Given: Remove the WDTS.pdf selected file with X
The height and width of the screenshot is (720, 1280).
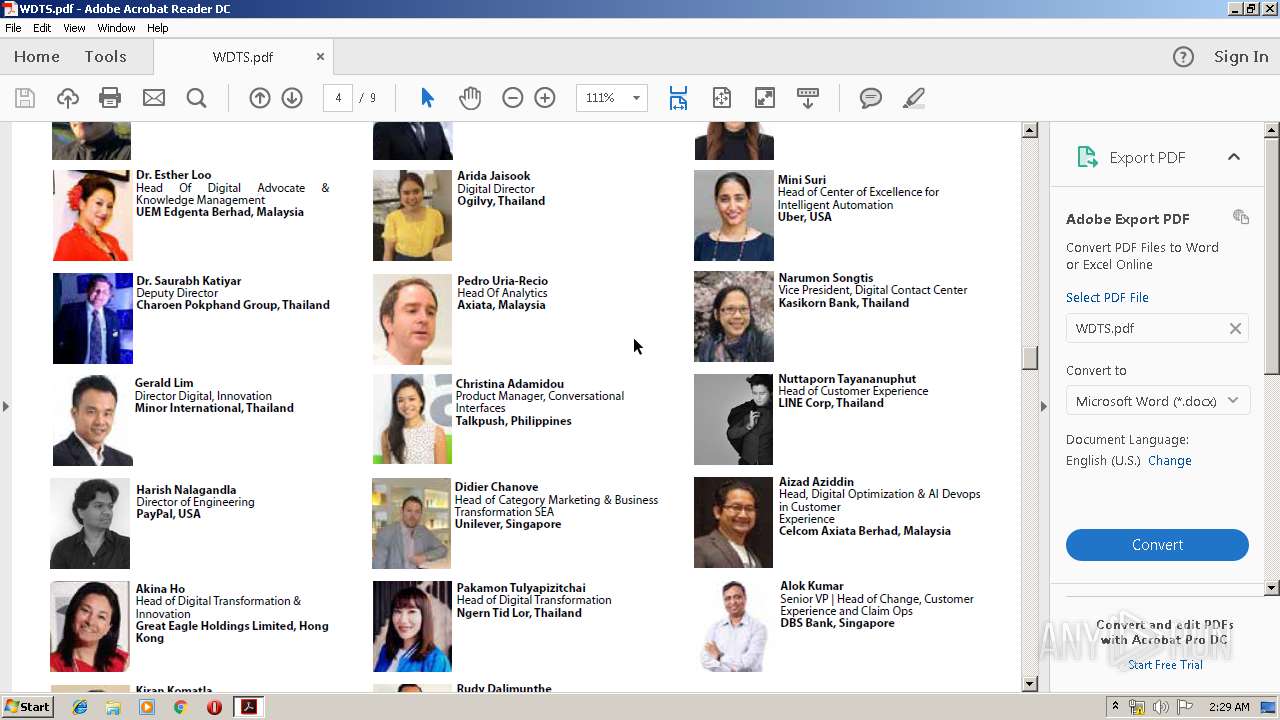Looking at the screenshot, I should pos(1235,328).
